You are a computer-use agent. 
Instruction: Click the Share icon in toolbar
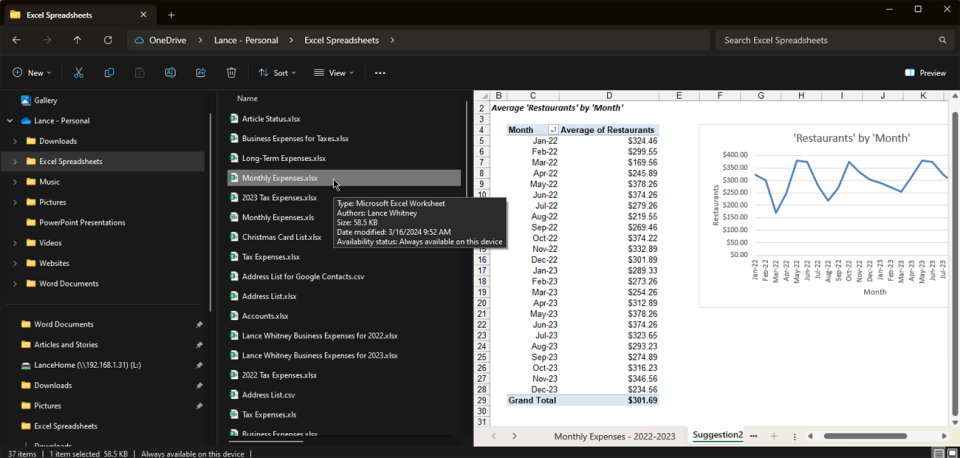click(x=201, y=73)
